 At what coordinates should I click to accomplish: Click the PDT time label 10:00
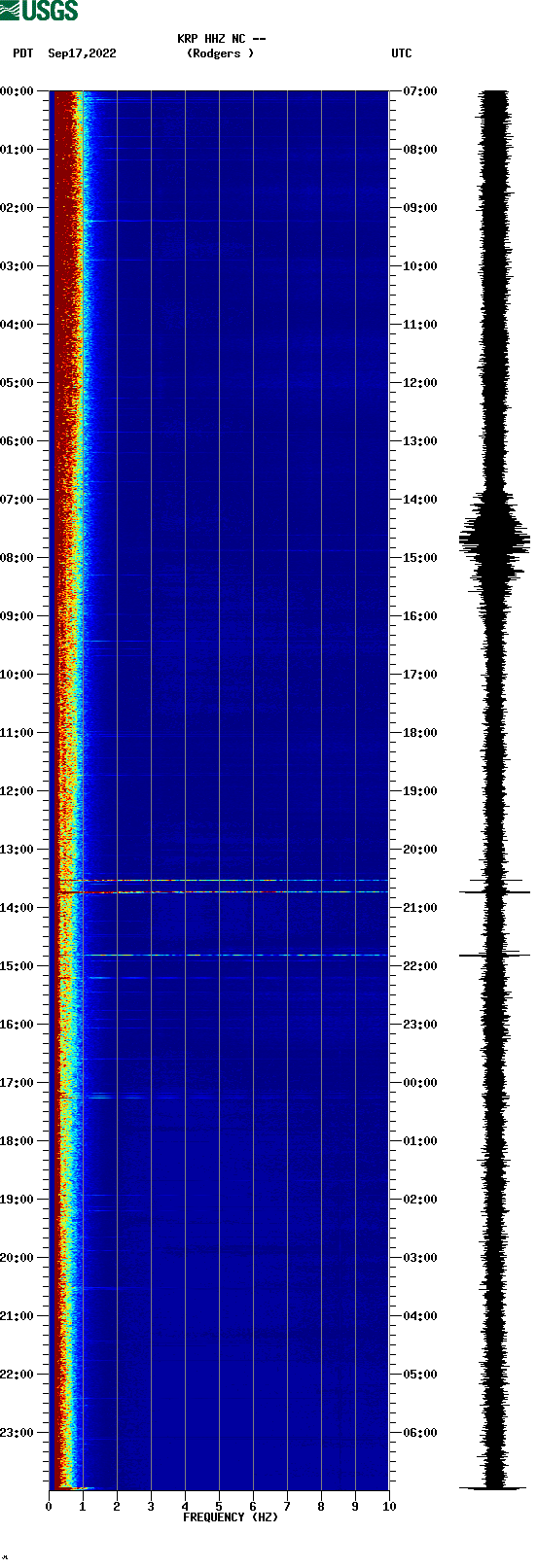17,675
